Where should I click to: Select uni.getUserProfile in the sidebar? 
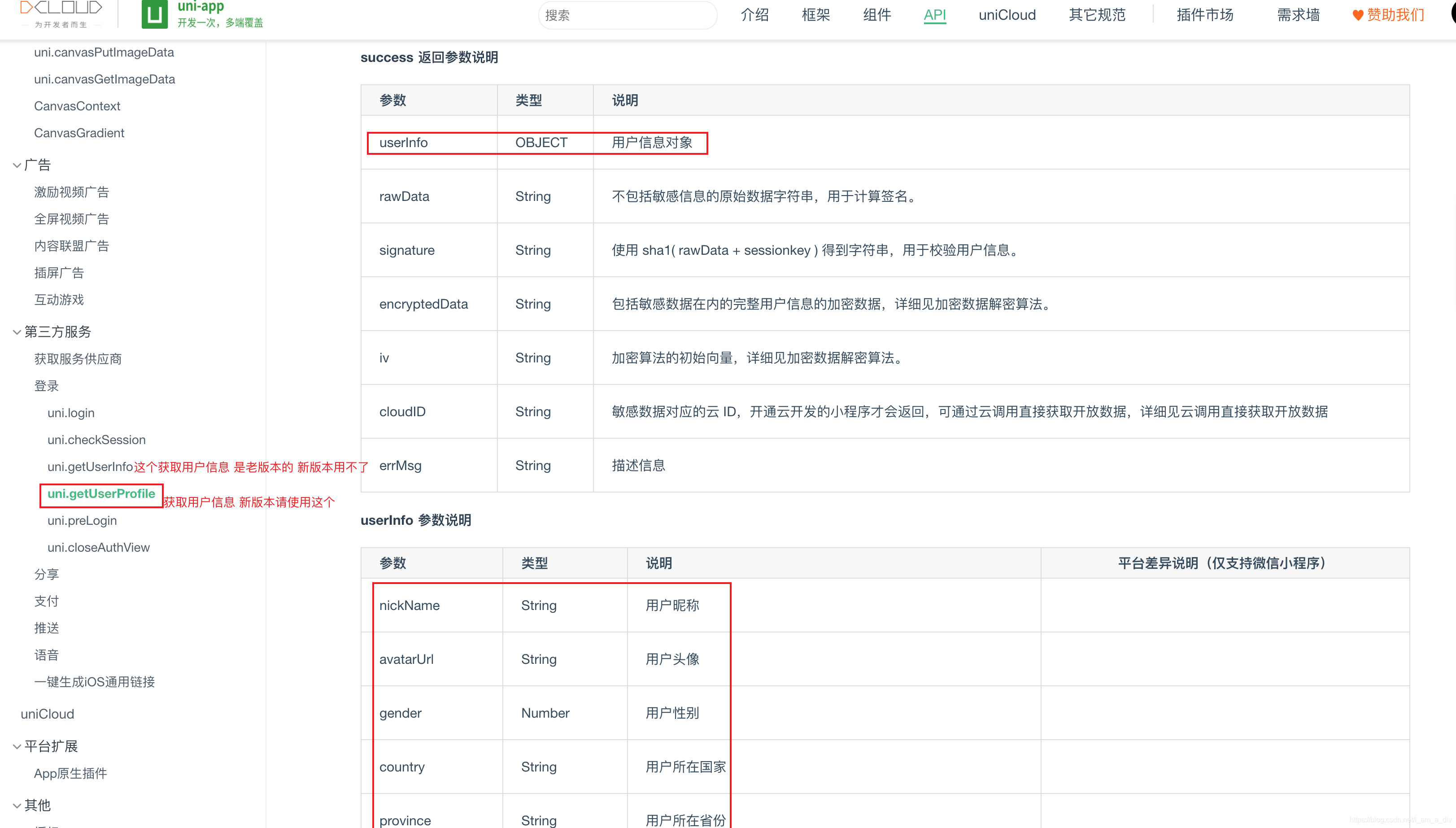101,494
